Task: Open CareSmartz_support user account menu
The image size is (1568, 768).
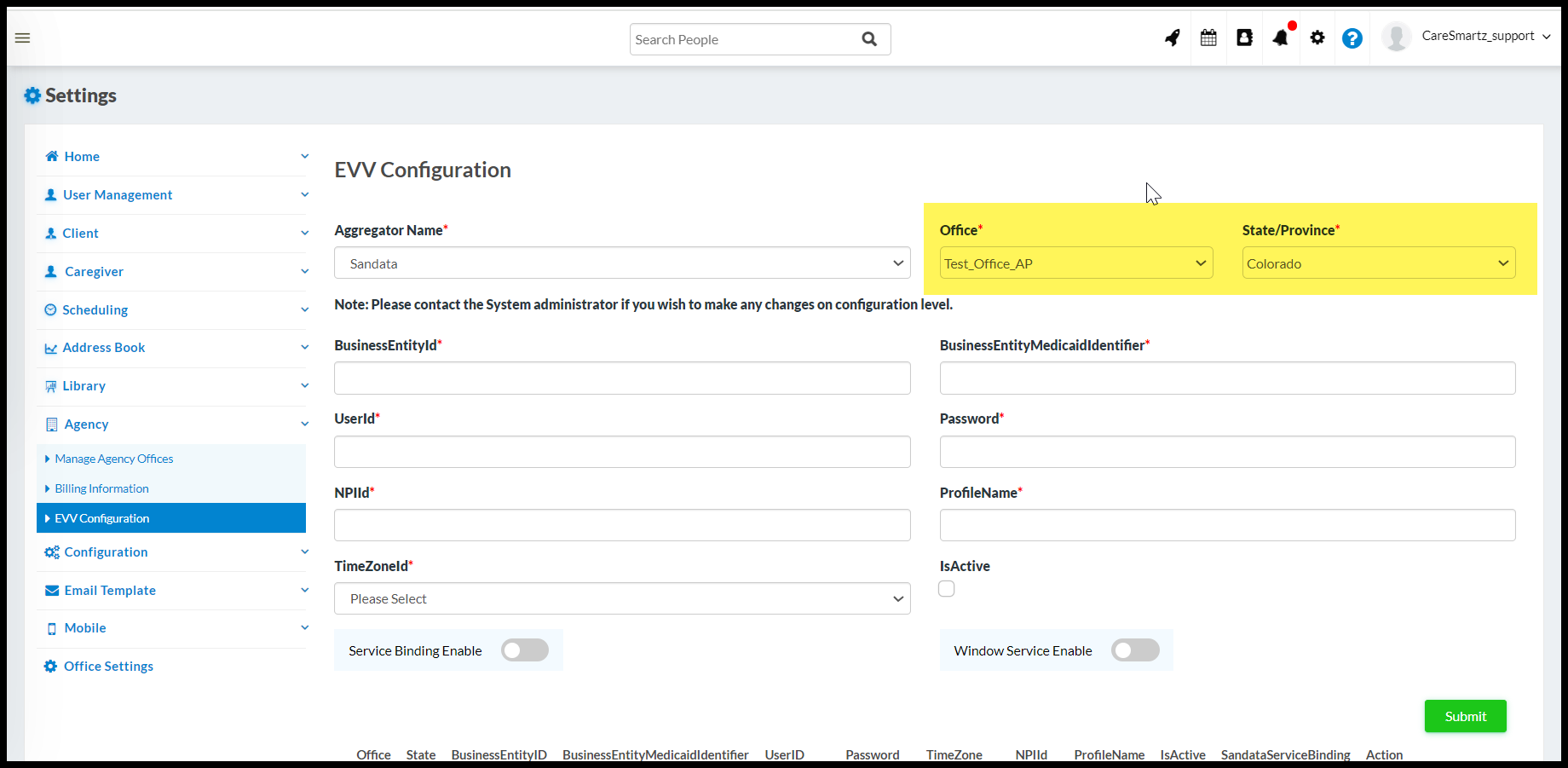Action: [x=1478, y=37]
